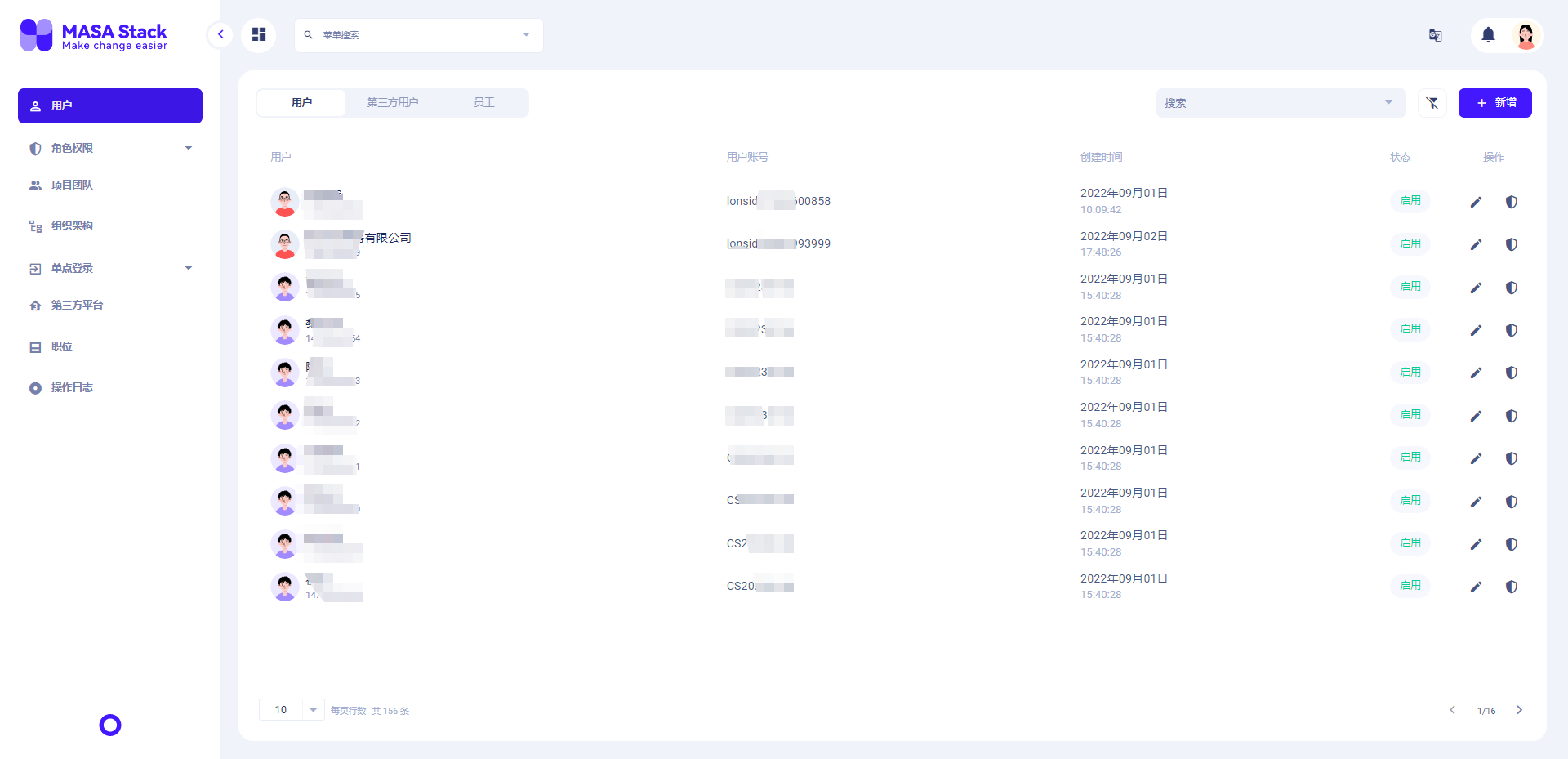The height and width of the screenshot is (759, 1568).
Task: Switch to the 员工 tab
Action: 484,103
